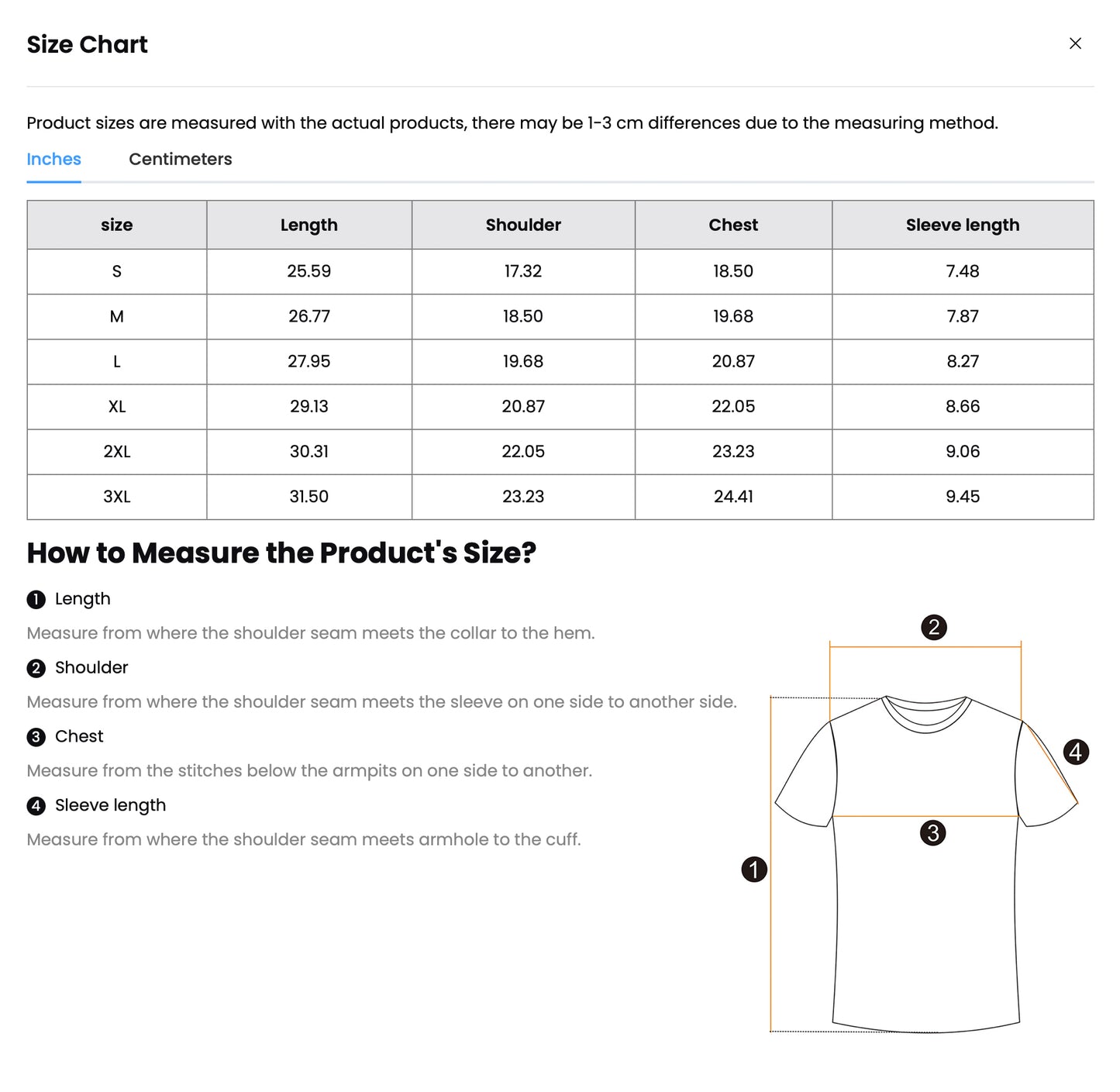Screen dimensions: 1120x1092
Task: Click the How to Measure heading
Action: point(282,553)
